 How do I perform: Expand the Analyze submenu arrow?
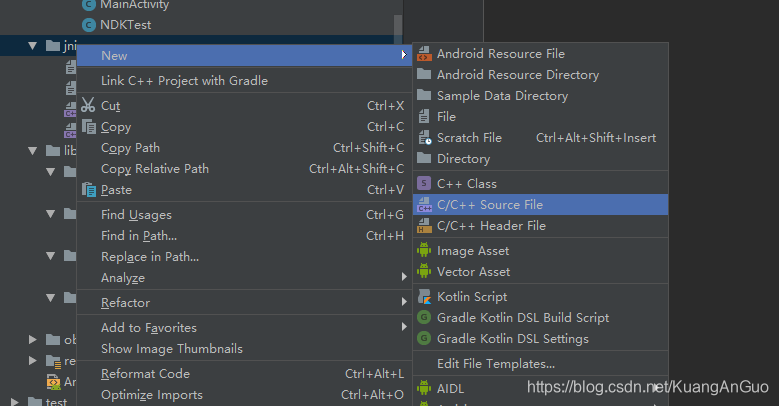(x=404, y=277)
